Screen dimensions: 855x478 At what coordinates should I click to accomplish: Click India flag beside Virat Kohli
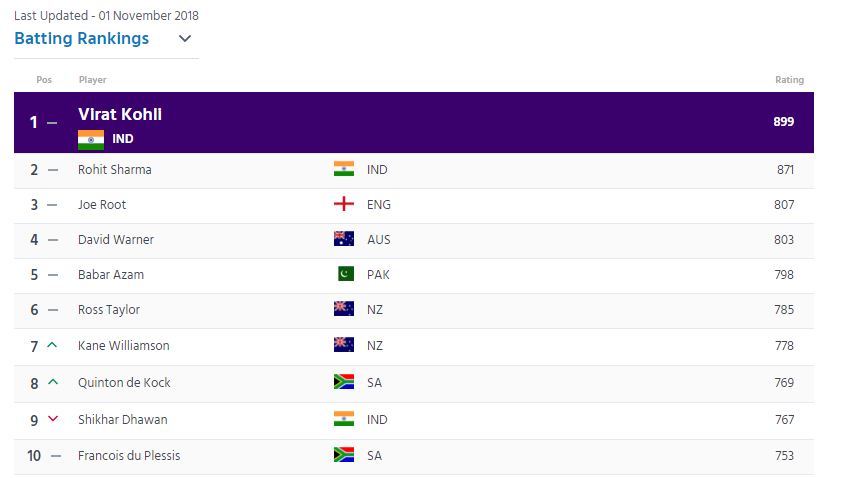point(91,140)
